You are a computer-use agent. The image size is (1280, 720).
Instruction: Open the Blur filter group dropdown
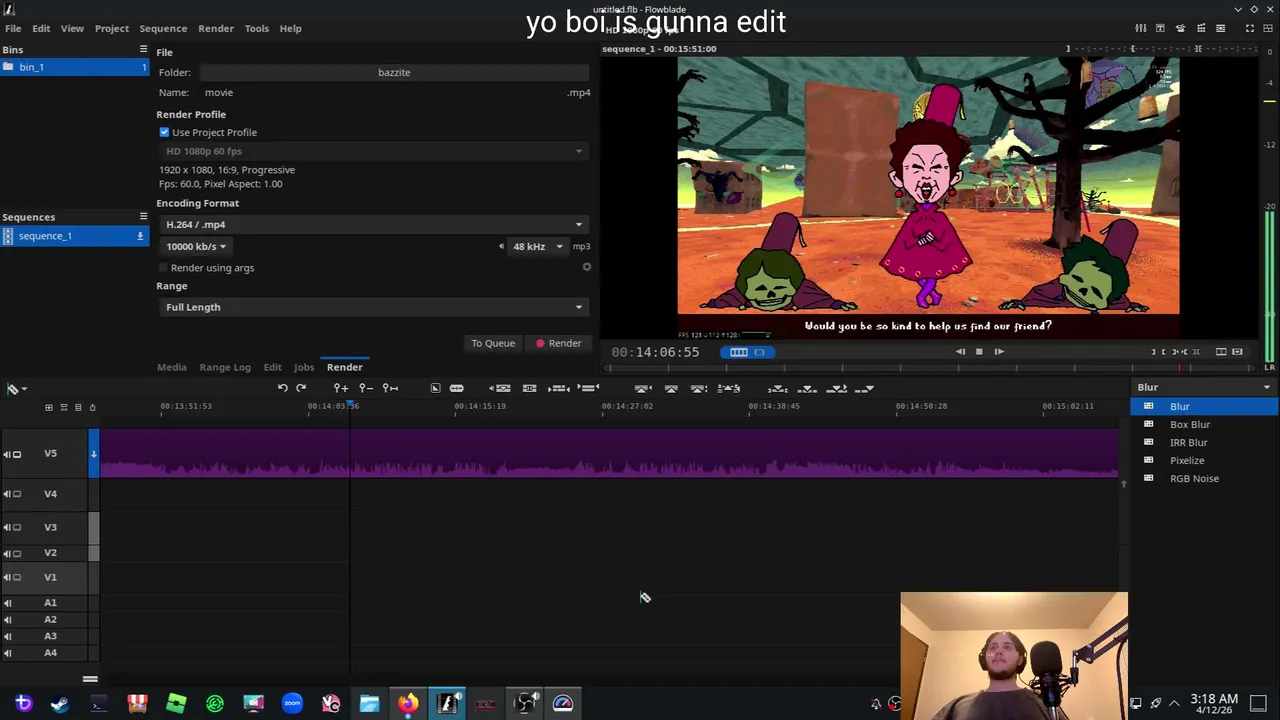tap(1204, 387)
